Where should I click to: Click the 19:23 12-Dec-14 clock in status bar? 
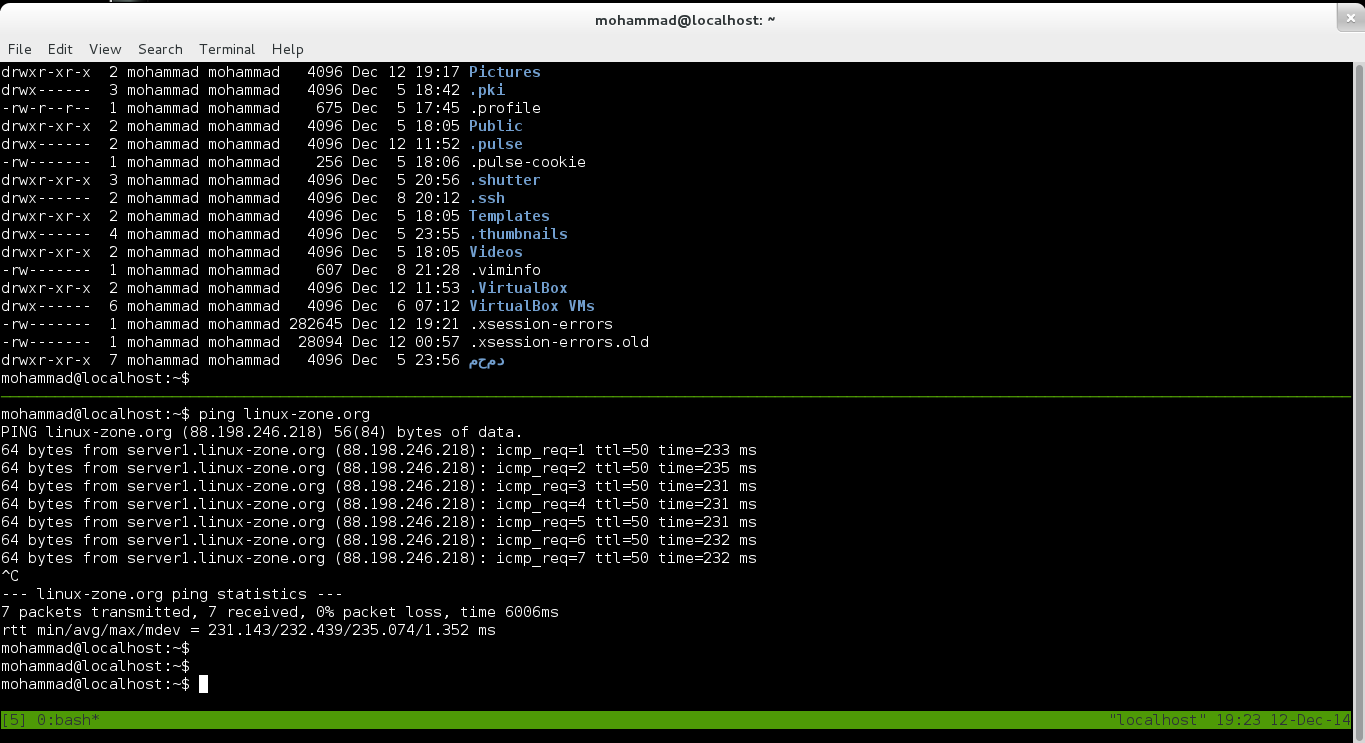[1283, 720]
